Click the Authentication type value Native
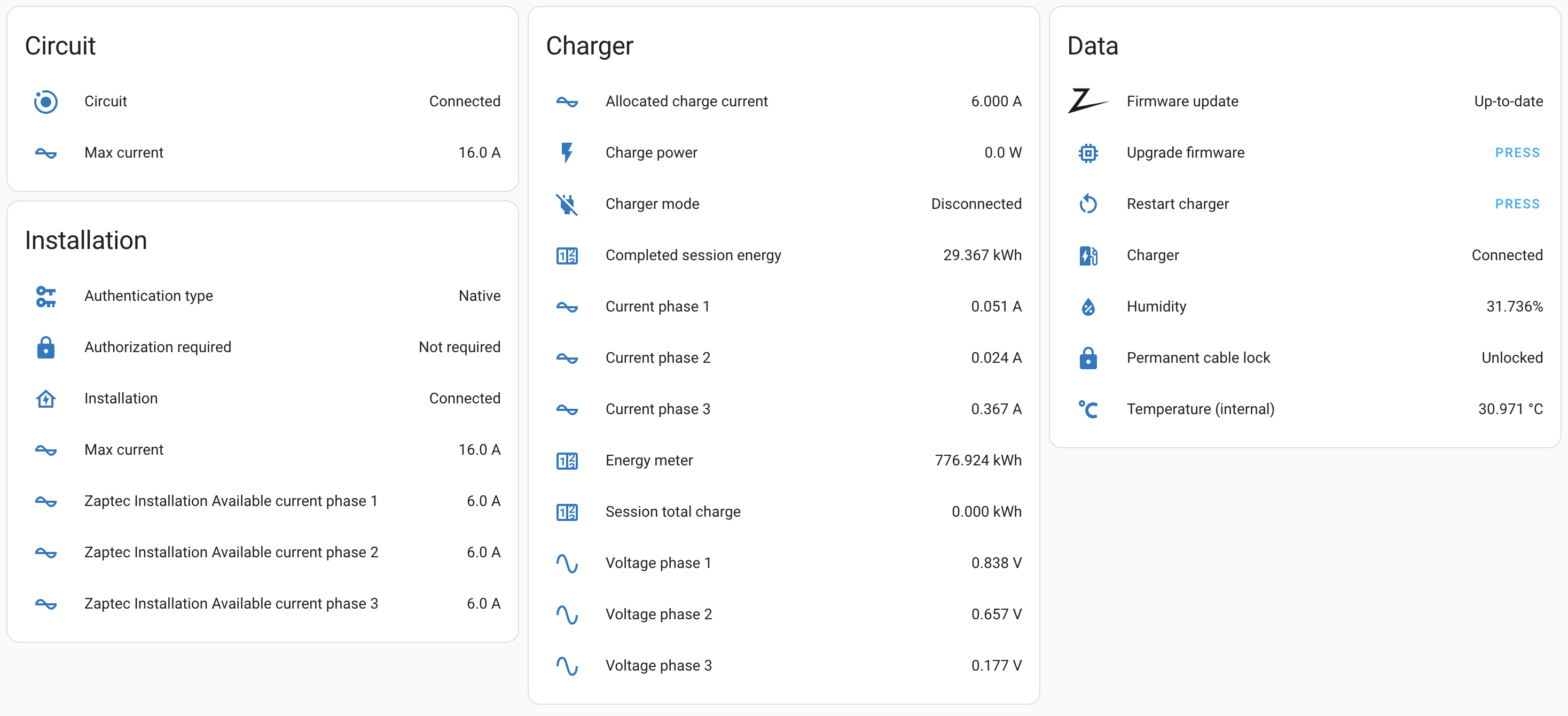 [479, 296]
